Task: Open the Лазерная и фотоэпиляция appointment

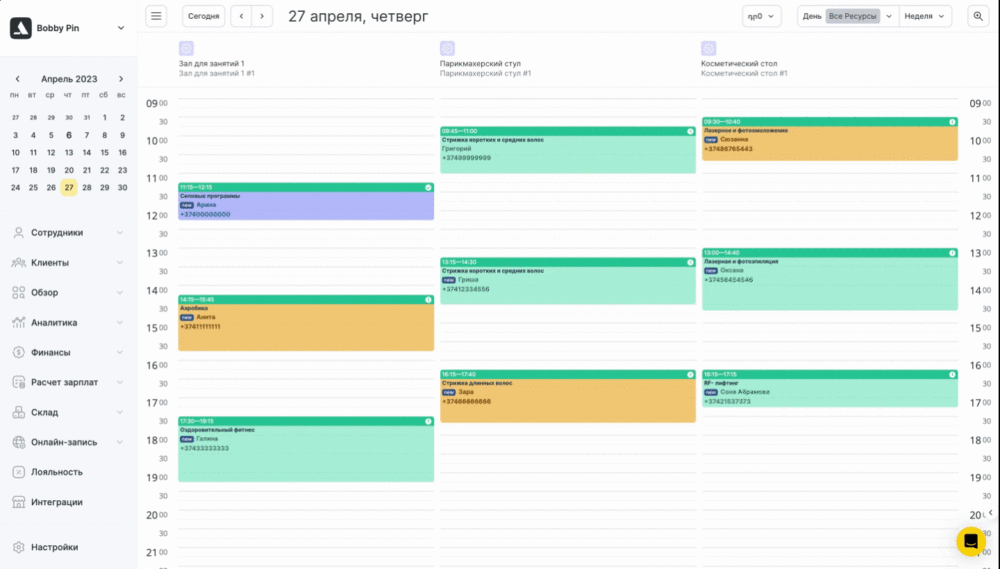Action: [x=830, y=279]
